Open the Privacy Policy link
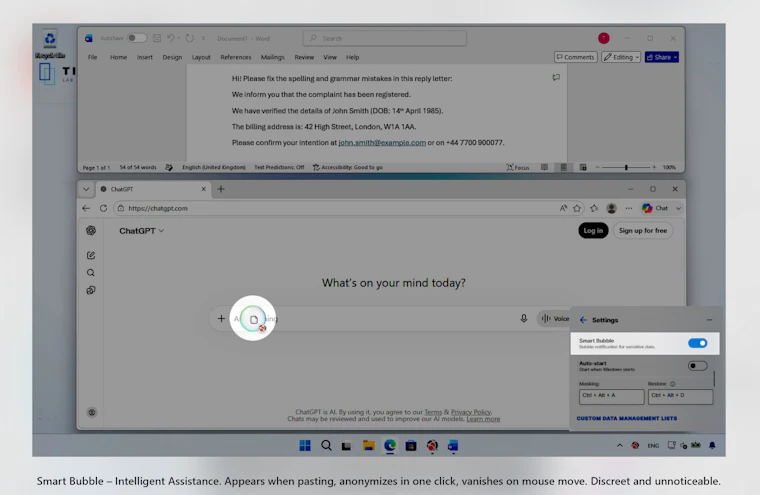This screenshot has width=760, height=495. point(471,412)
